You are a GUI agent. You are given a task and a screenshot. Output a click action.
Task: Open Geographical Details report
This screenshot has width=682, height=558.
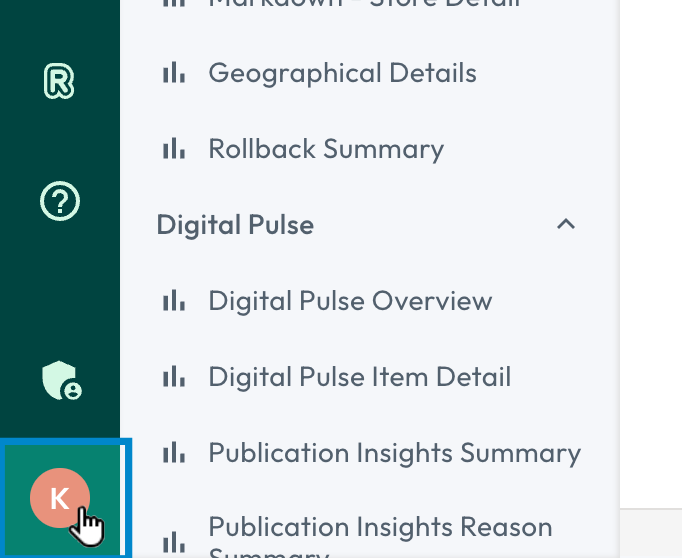pos(342,73)
